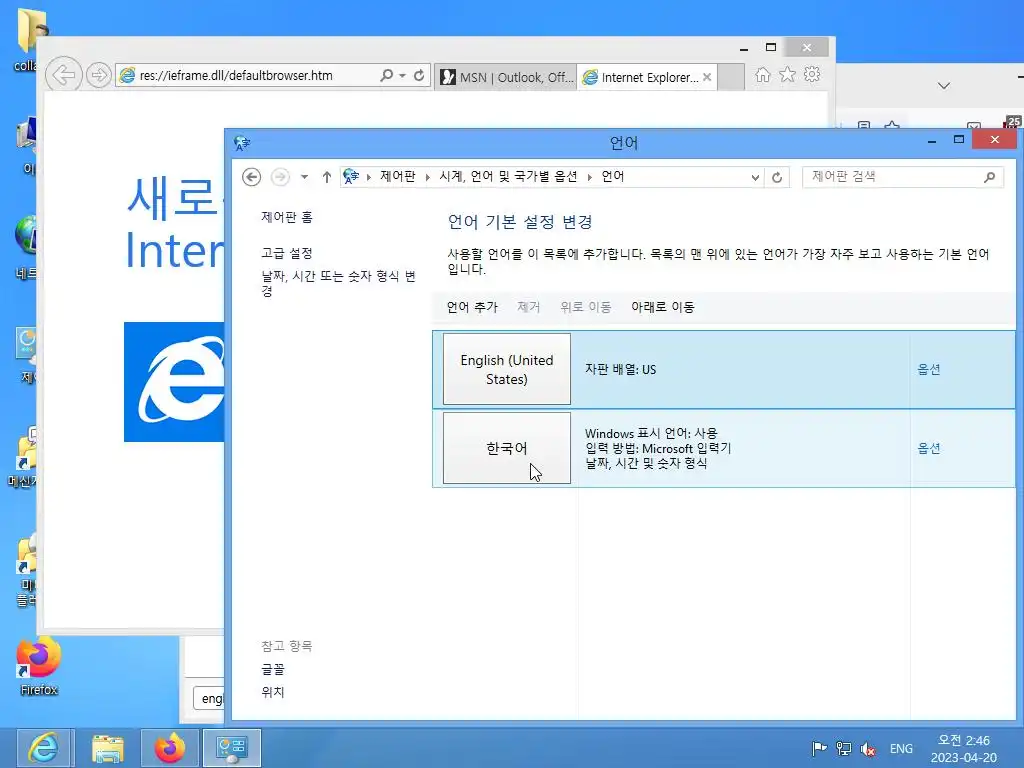The height and width of the screenshot is (768, 1024).
Task: Go up one level in control panel
Action: 327,177
